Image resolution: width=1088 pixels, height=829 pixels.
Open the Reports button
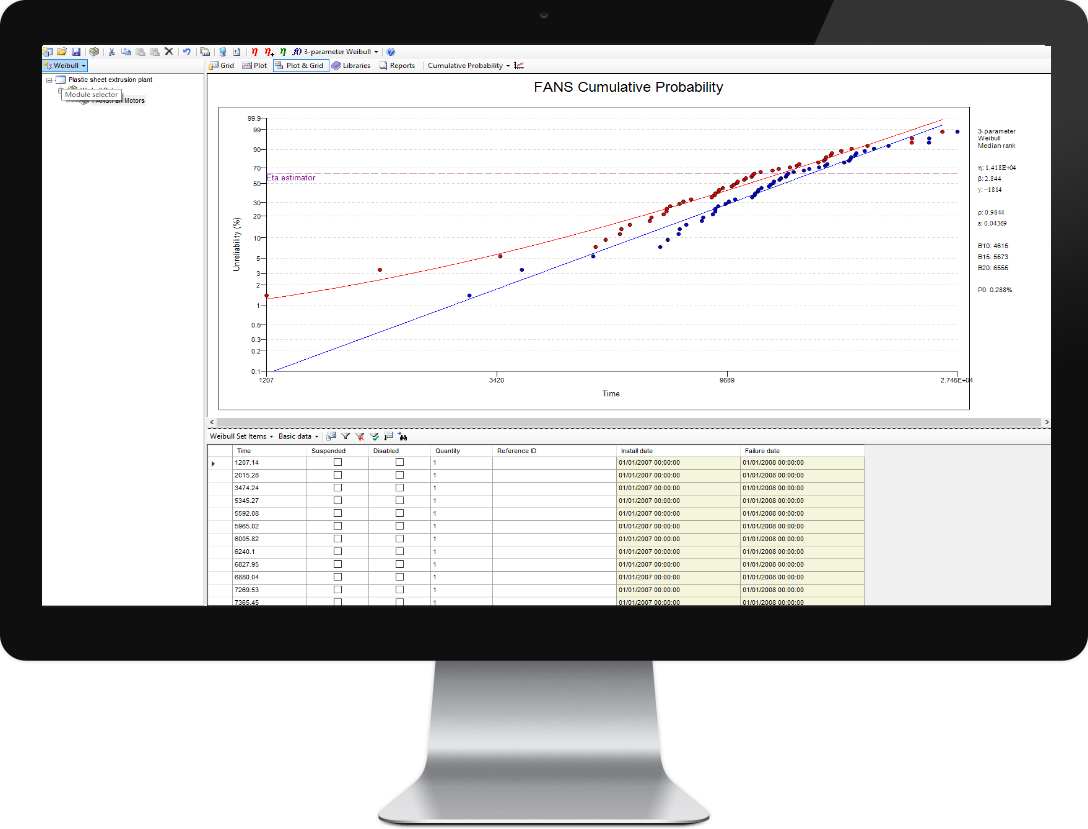click(397, 66)
